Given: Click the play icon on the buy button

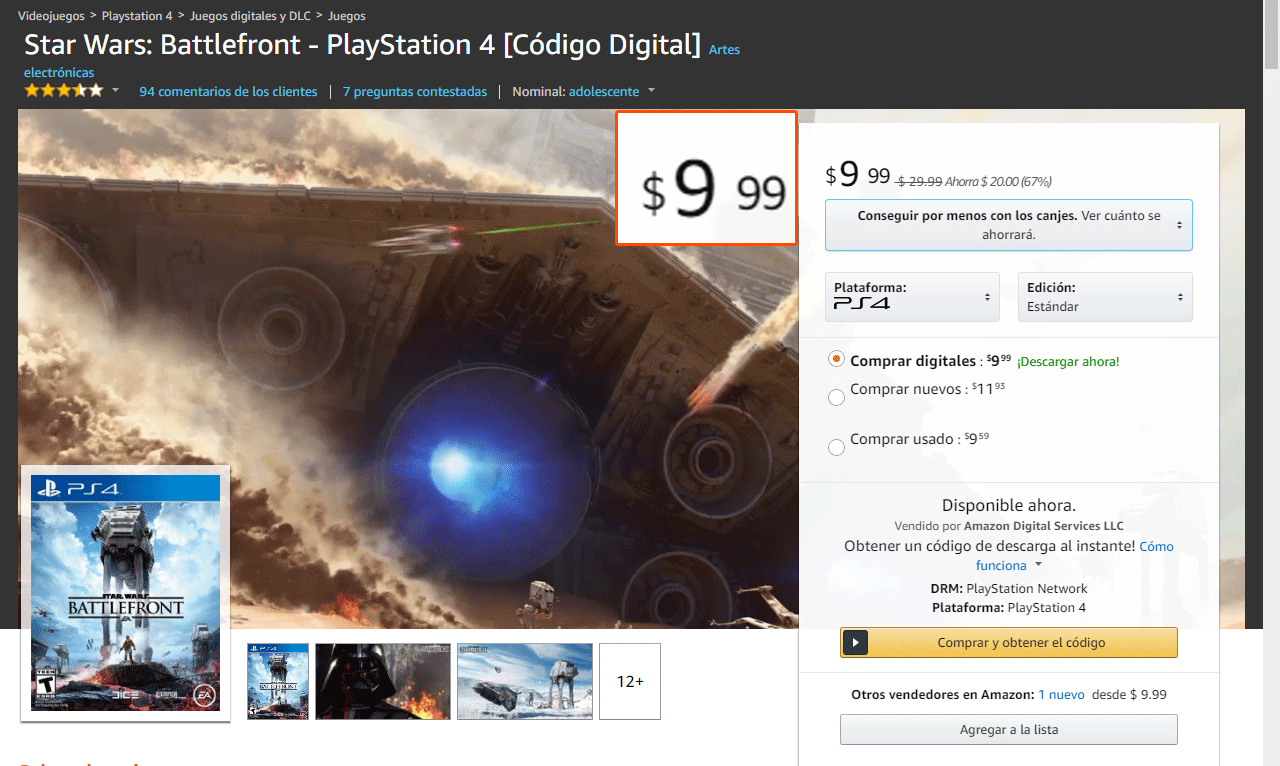Looking at the screenshot, I should (x=855, y=642).
